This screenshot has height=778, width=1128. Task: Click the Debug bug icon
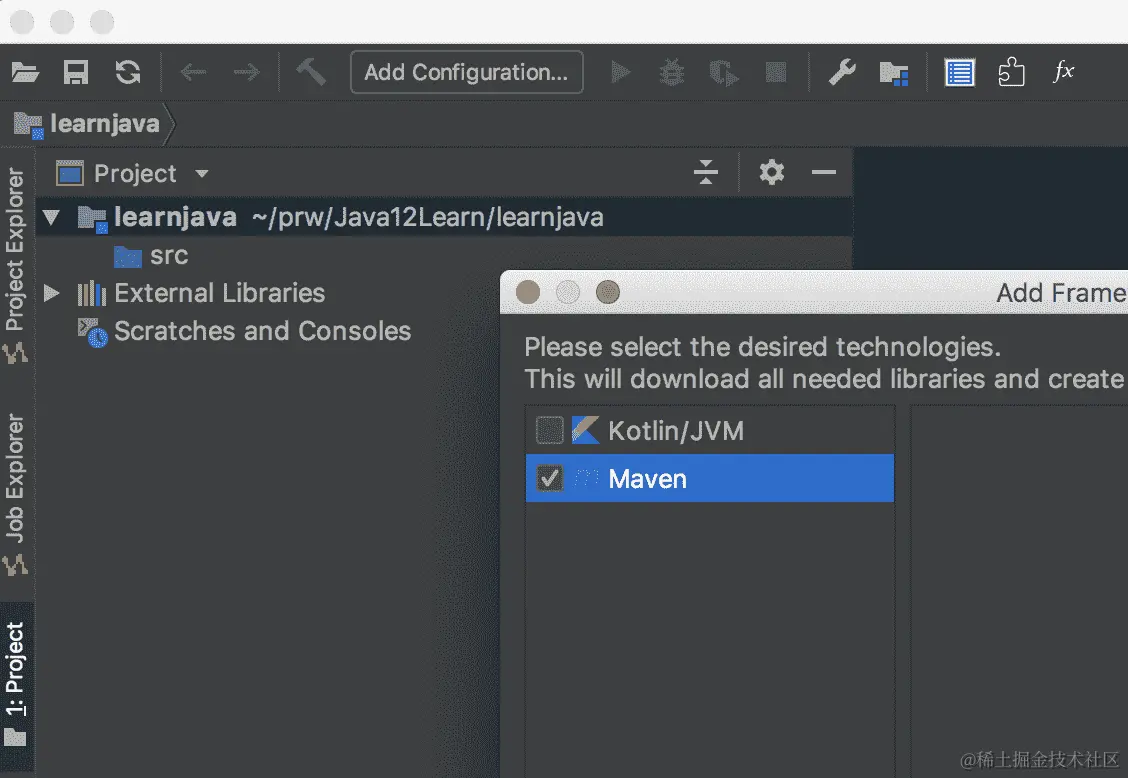point(672,73)
